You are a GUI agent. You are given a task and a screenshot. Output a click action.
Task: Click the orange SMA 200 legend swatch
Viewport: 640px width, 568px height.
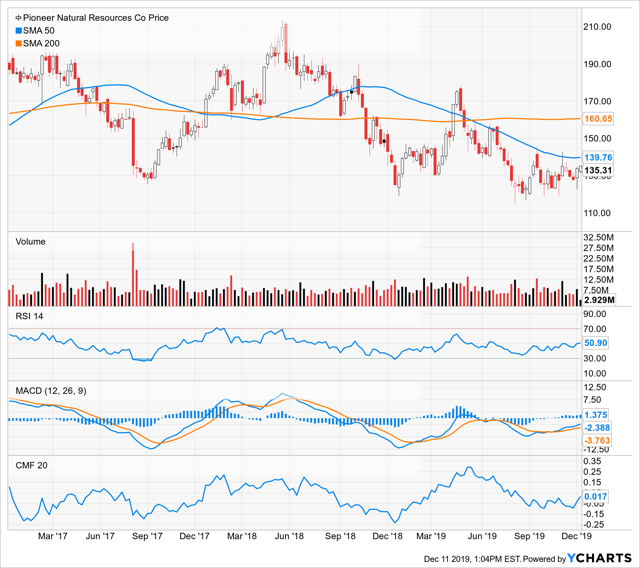point(18,43)
